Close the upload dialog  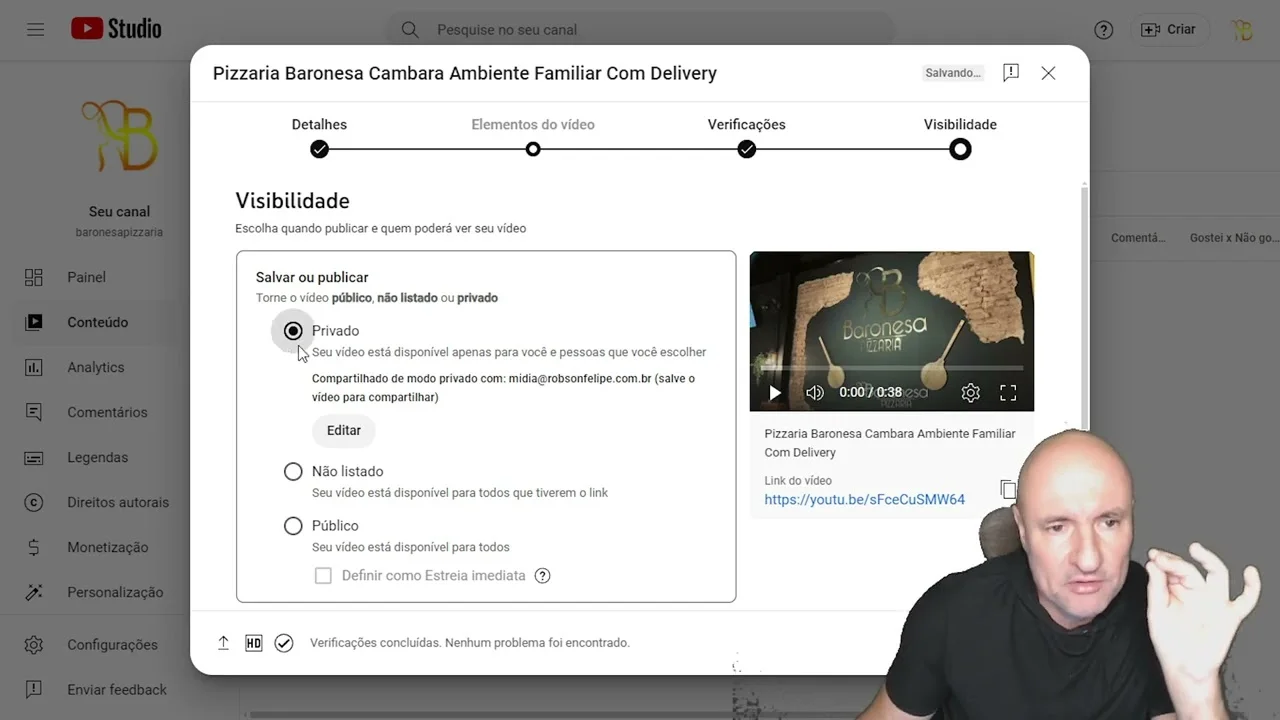1048,73
